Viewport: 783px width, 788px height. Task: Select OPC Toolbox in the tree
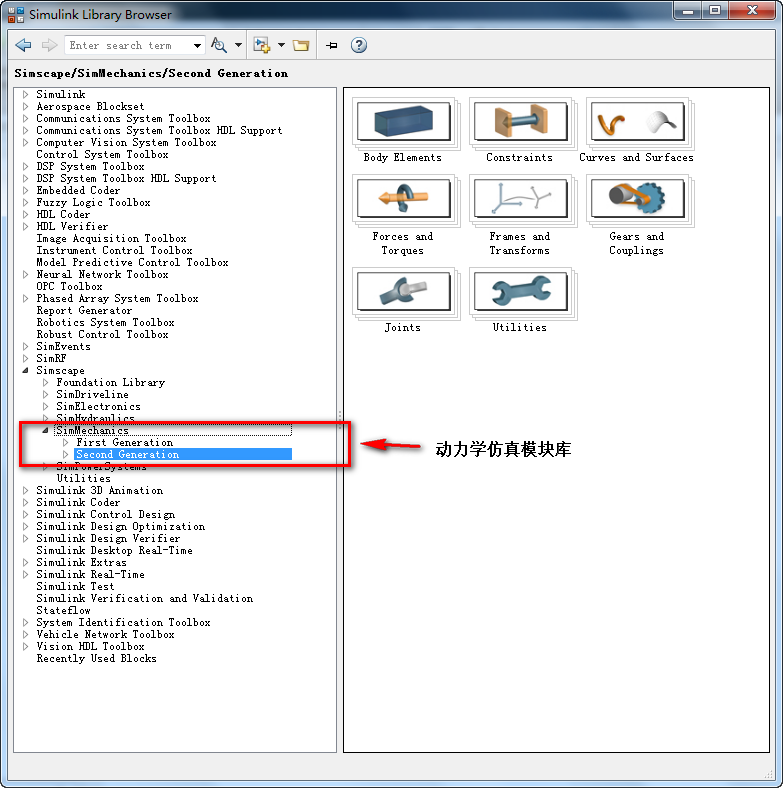pos(69,286)
